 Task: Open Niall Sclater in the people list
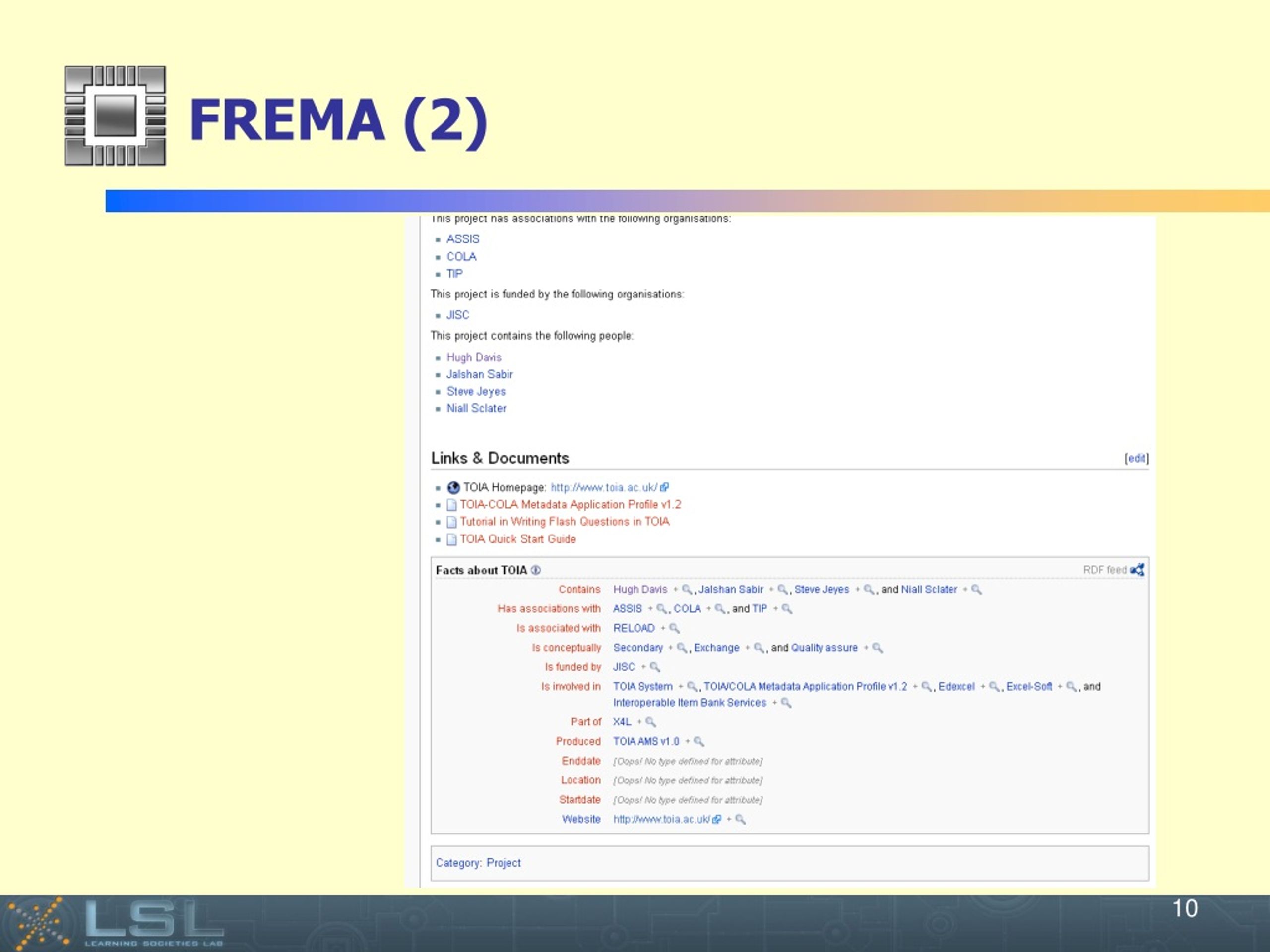pyautogui.click(x=477, y=408)
